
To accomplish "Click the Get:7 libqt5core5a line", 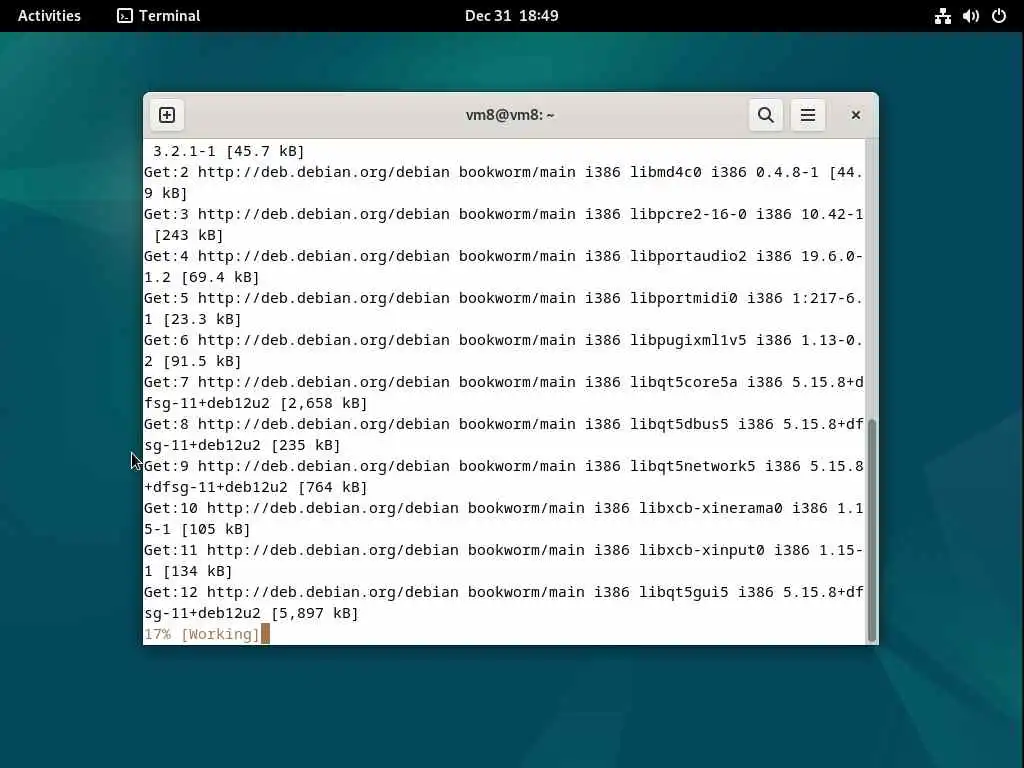I will click(x=504, y=382).
